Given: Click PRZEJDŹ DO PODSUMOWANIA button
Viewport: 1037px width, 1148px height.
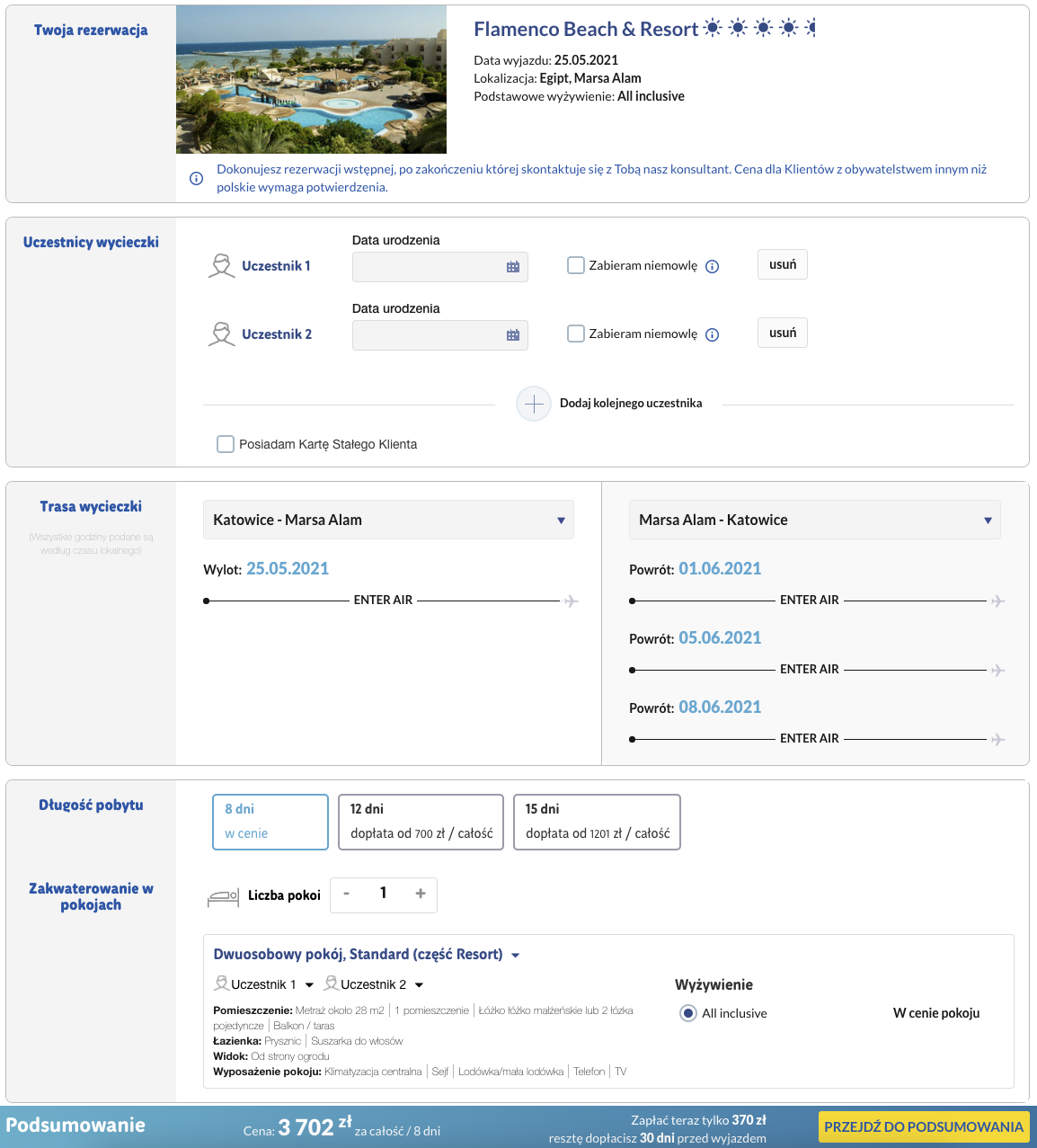Looking at the screenshot, I should 924,1126.
